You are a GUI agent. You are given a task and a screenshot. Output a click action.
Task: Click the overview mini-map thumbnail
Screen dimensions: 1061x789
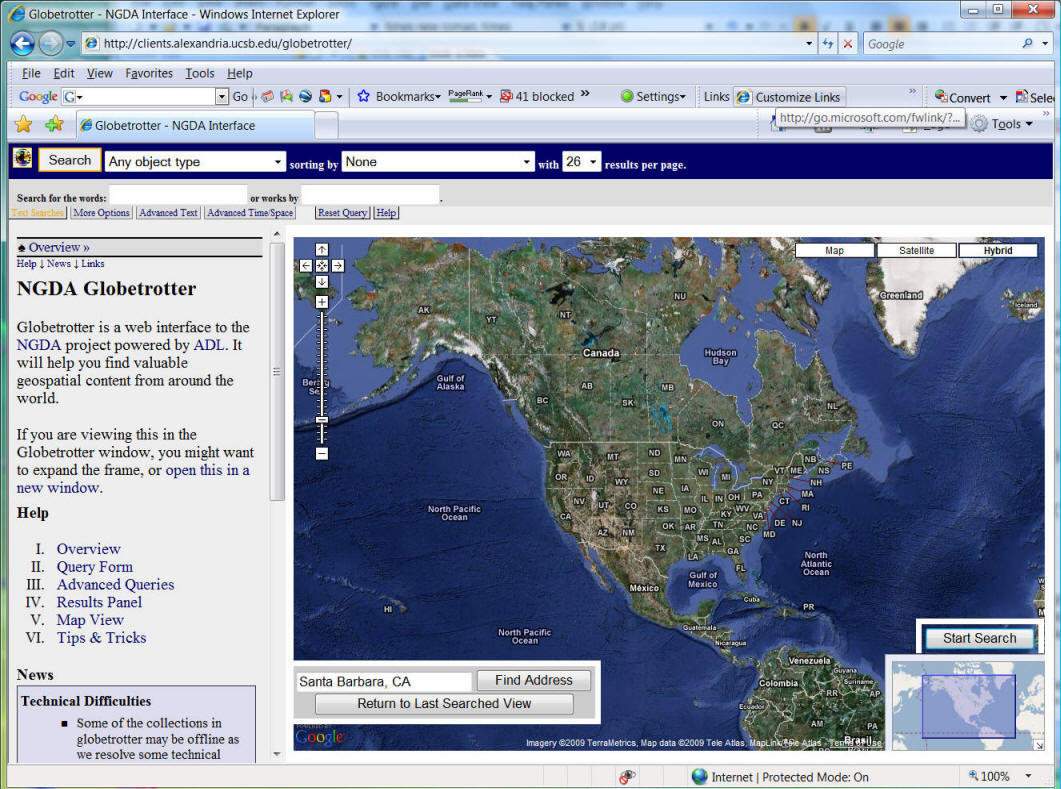click(968, 706)
